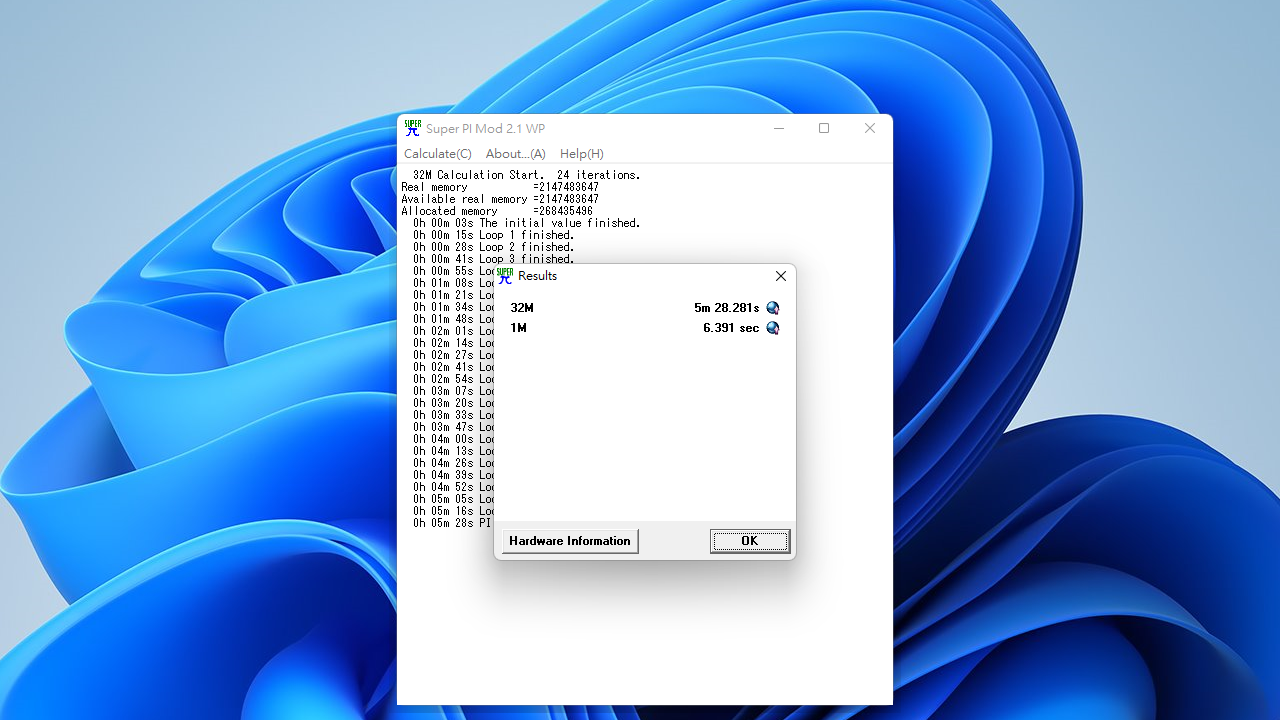Open the Calculate(C) menu
The image size is (1280, 720).
coord(437,154)
